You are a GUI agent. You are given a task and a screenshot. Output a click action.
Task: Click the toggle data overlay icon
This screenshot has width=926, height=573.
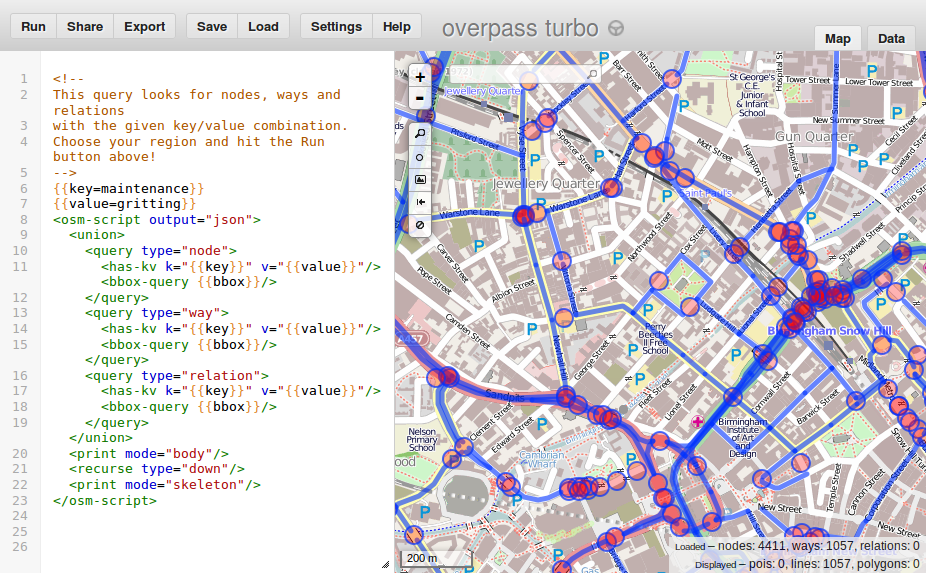tap(420, 225)
